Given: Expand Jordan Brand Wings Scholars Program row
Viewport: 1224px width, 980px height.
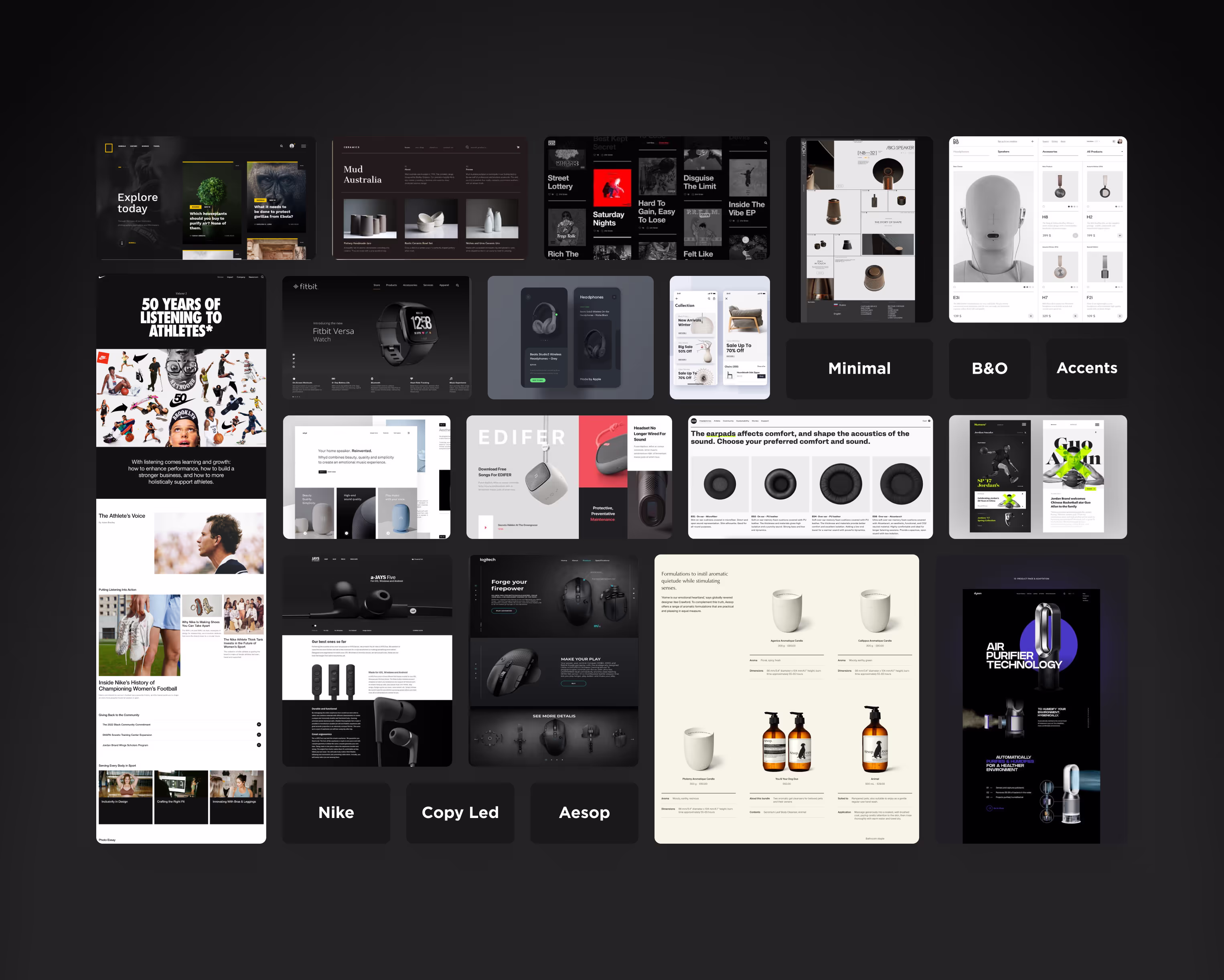Looking at the screenshot, I should coord(259,744).
